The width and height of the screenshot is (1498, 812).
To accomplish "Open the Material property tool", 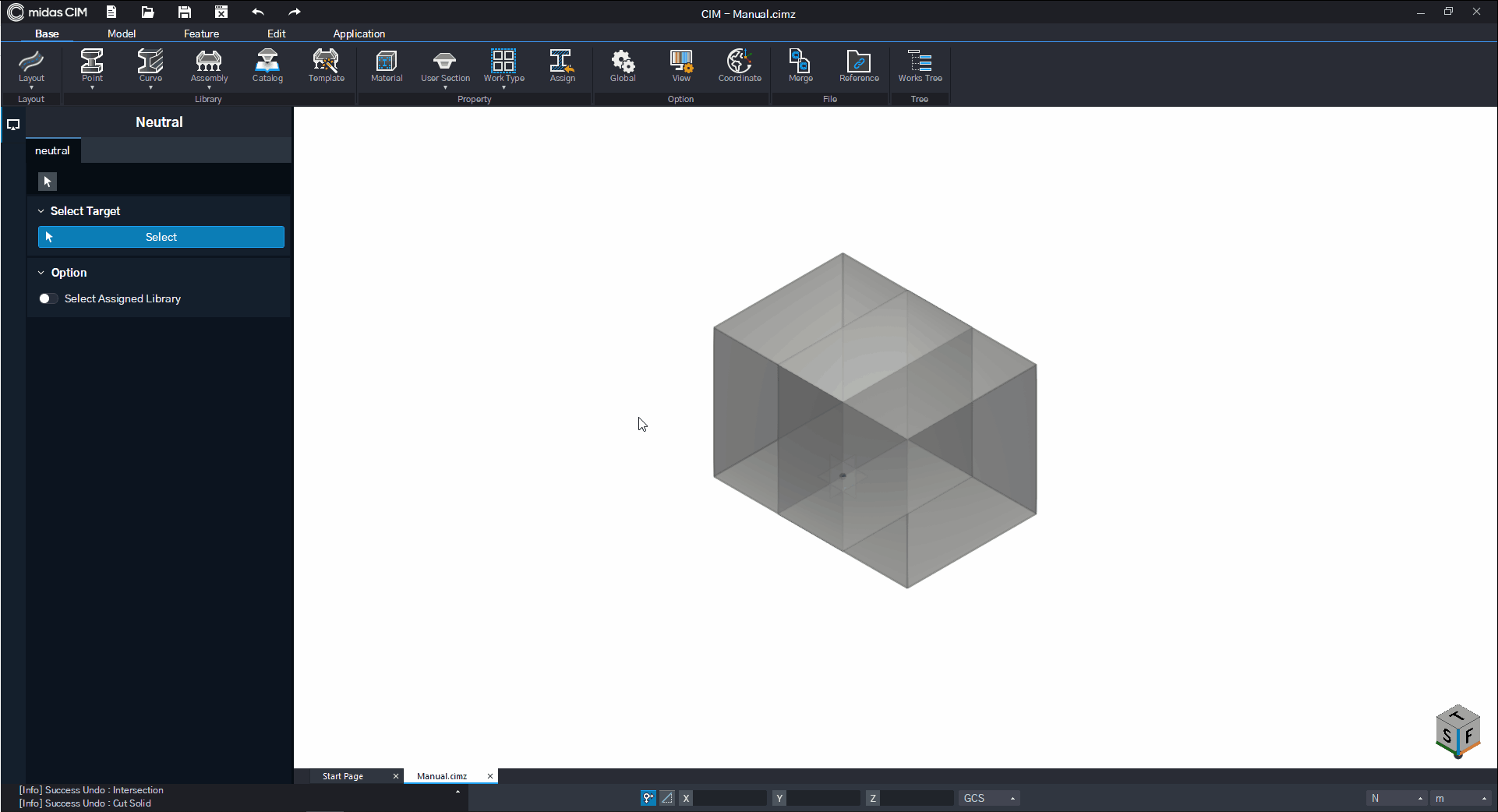I will point(387,65).
